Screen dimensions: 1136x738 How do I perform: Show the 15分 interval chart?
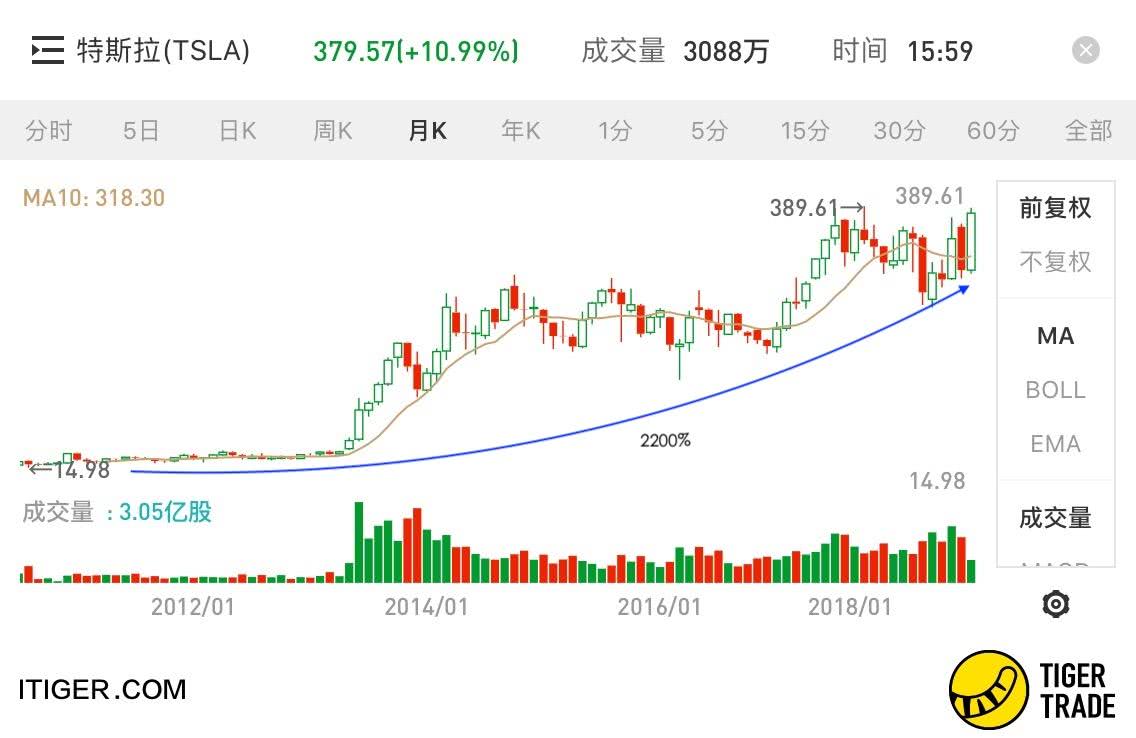805,130
